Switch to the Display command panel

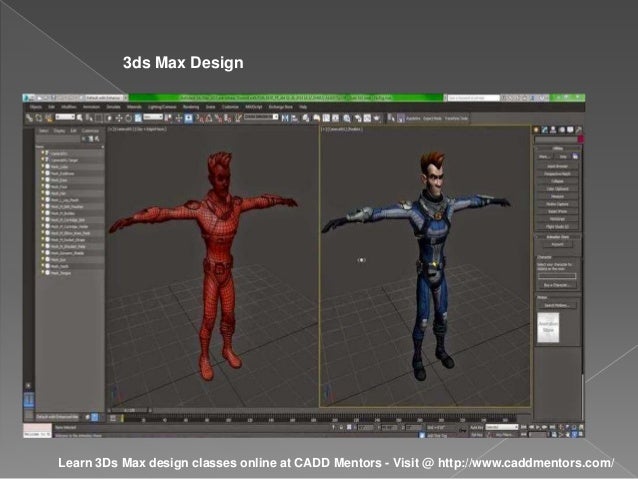coord(570,130)
